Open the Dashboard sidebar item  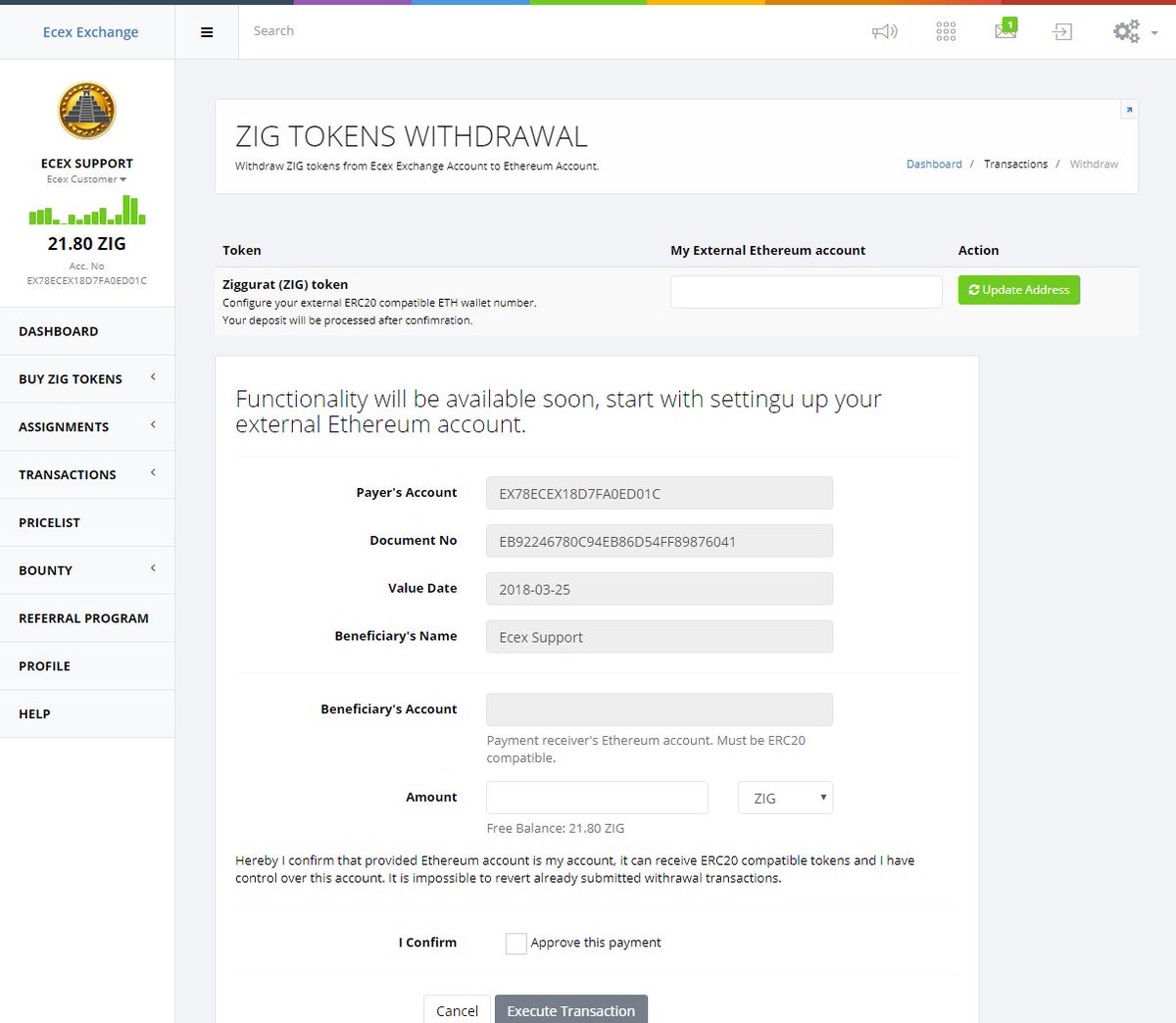87,331
